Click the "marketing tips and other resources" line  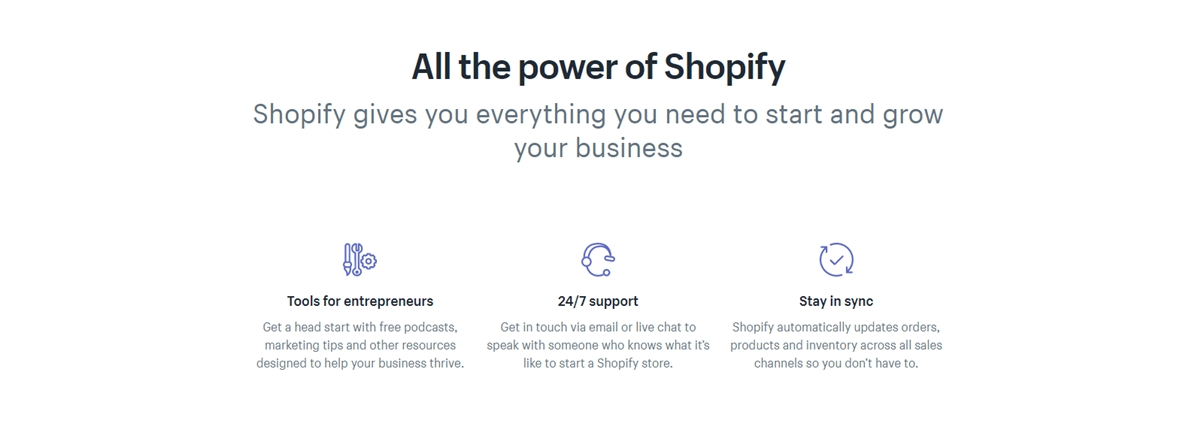(360, 345)
